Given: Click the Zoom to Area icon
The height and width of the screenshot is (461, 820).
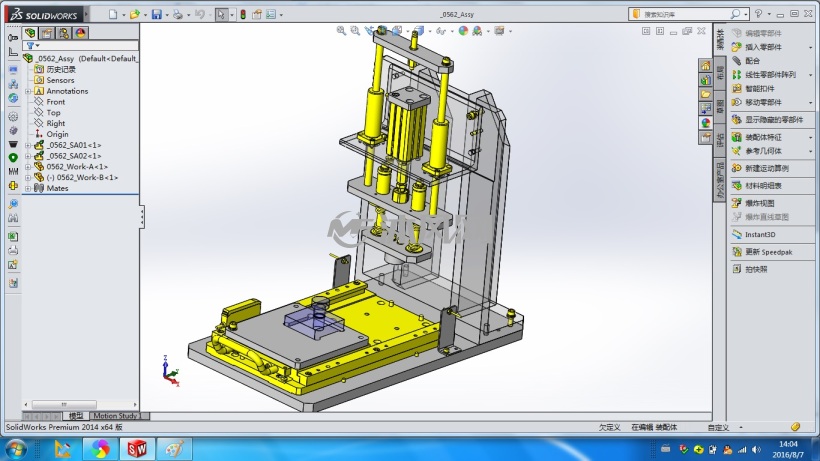Looking at the screenshot, I should point(355,31).
